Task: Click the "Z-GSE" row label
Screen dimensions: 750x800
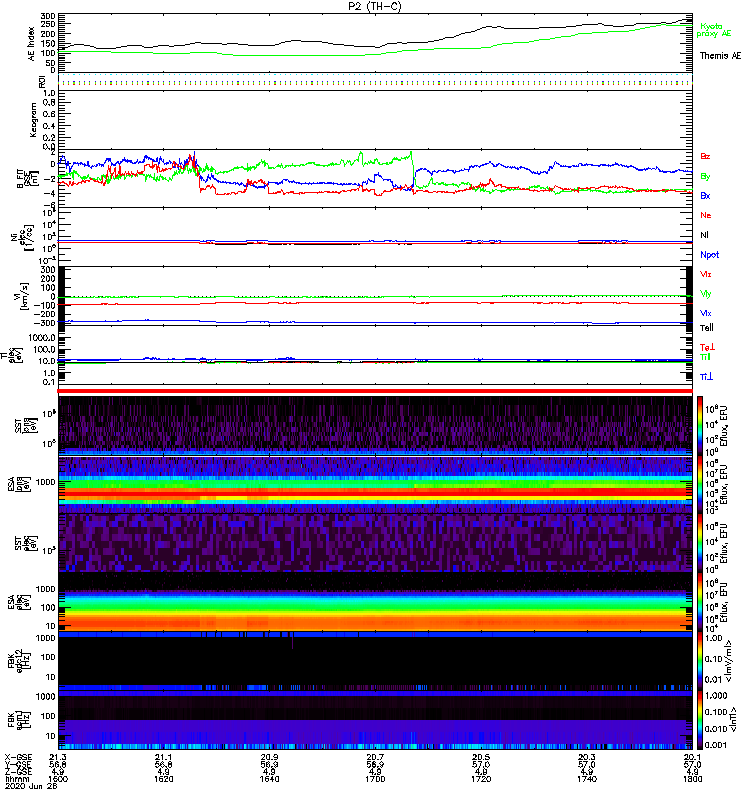Action: tap(17, 771)
